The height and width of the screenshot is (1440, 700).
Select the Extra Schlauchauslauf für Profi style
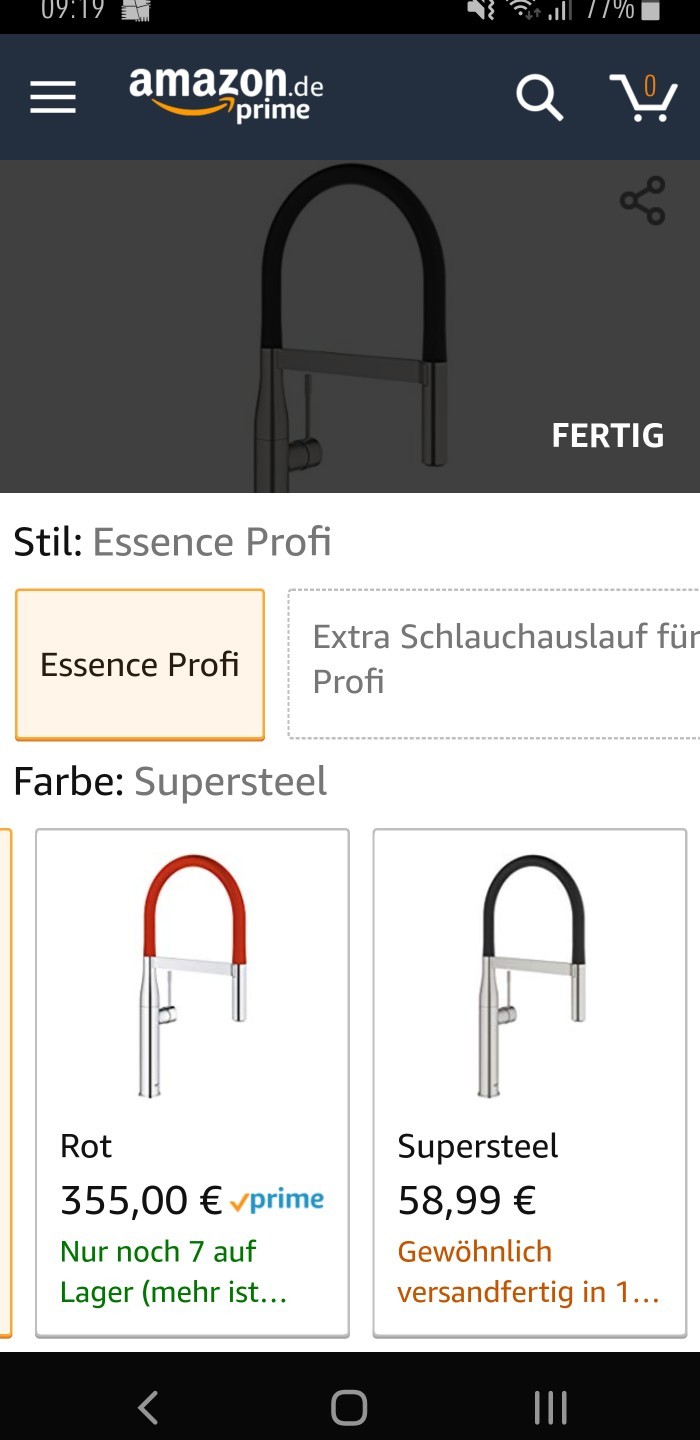(x=494, y=664)
